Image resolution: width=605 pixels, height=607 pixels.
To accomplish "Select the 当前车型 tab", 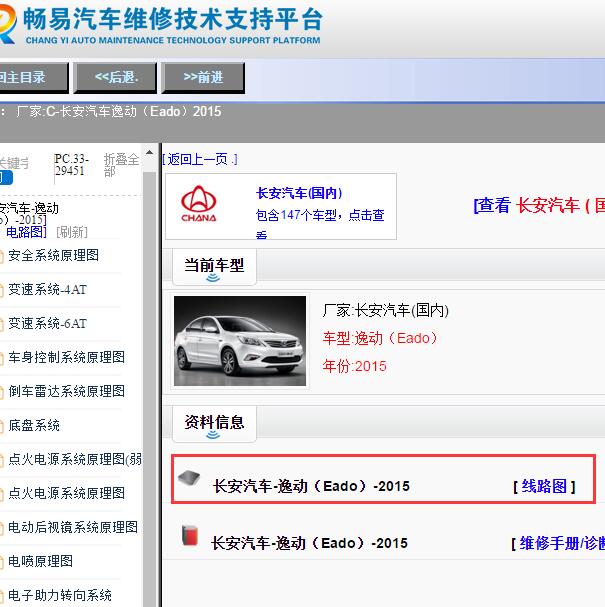I will coord(214,267).
